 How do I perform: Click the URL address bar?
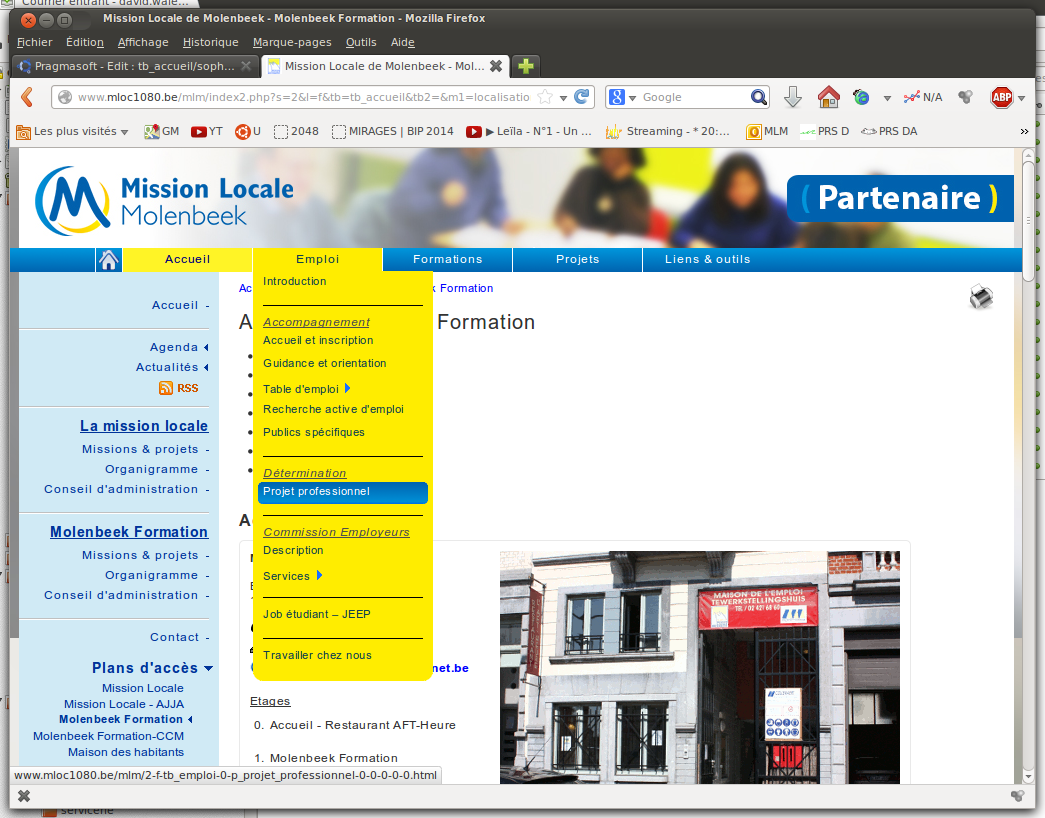point(303,97)
